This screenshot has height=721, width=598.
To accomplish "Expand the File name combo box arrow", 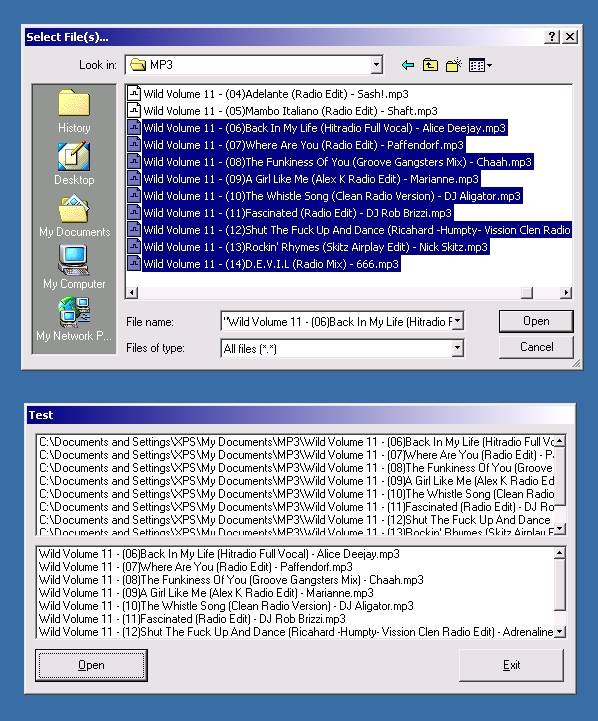I will (x=458, y=321).
